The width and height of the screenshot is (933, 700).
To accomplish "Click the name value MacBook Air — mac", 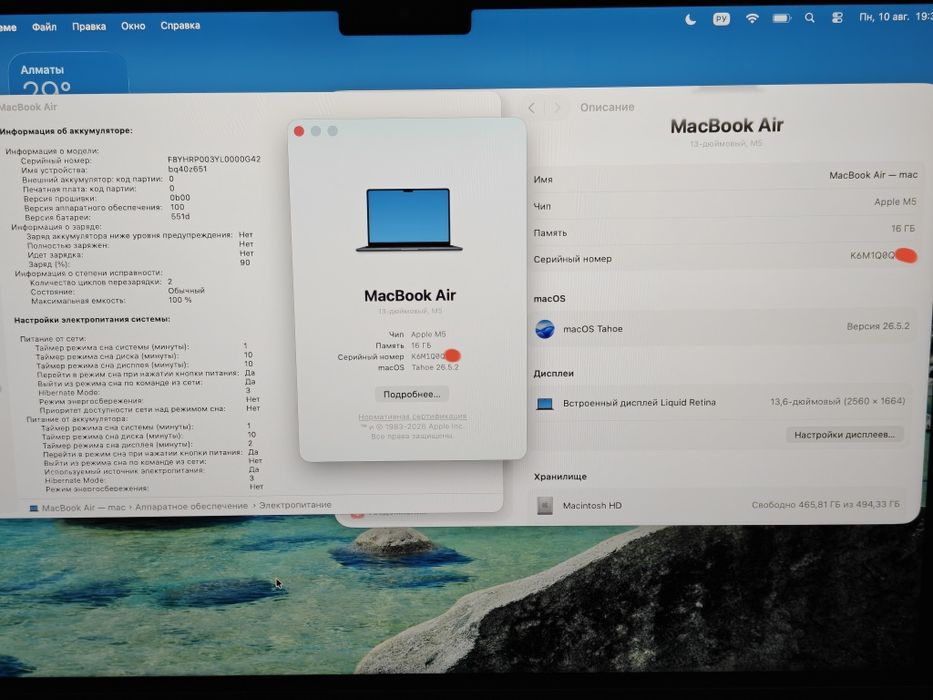I will pos(873,175).
